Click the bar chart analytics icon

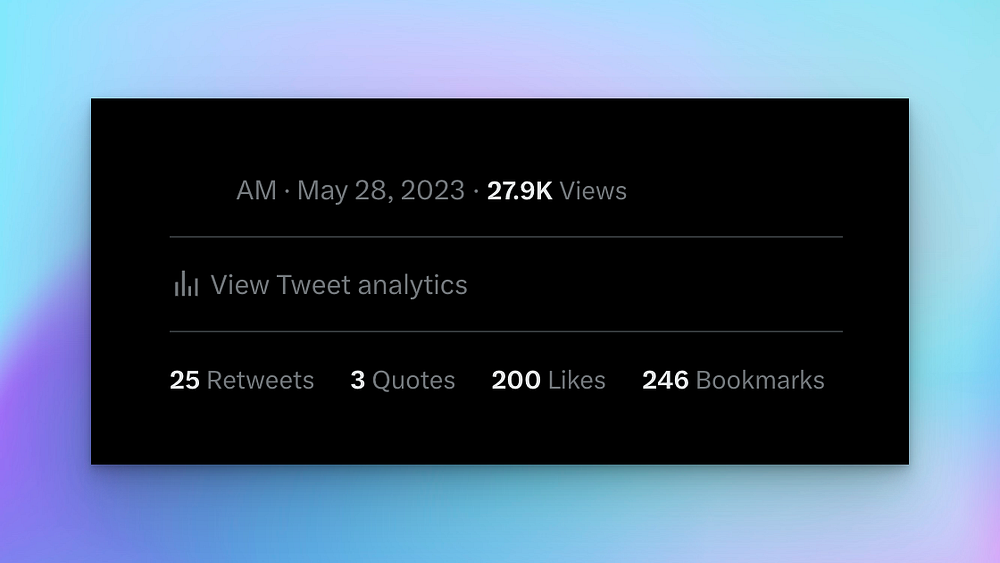click(x=186, y=285)
